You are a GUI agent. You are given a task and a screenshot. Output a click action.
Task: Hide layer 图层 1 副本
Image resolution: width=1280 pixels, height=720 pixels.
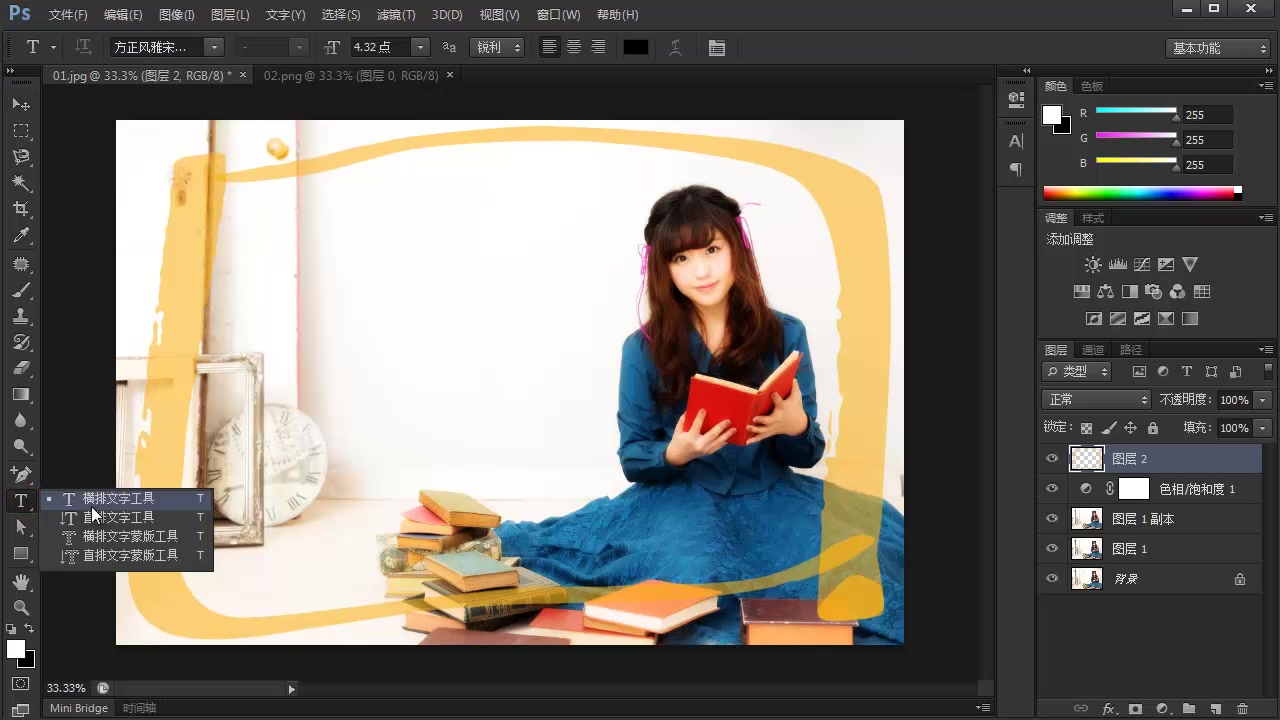pyautogui.click(x=1051, y=519)
